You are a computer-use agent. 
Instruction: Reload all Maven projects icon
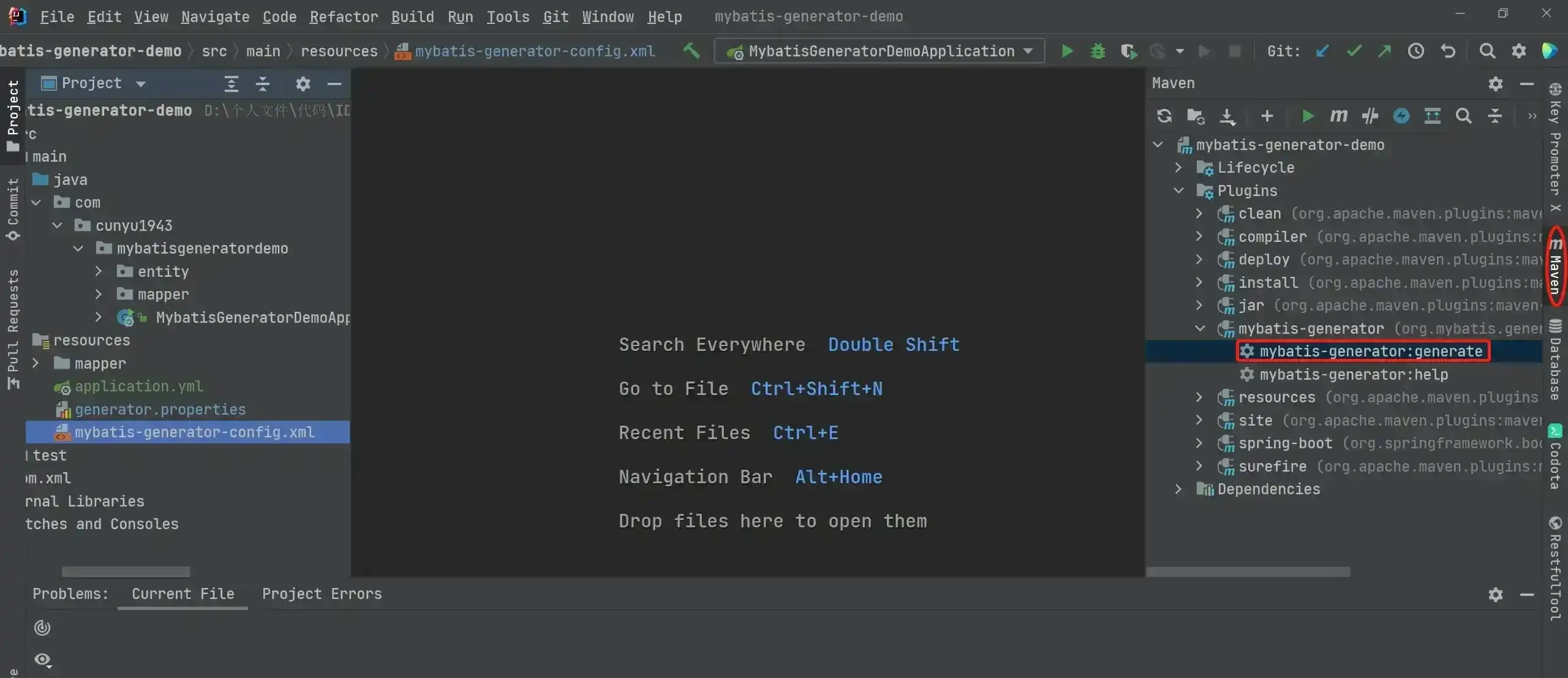pos(1164,116)
